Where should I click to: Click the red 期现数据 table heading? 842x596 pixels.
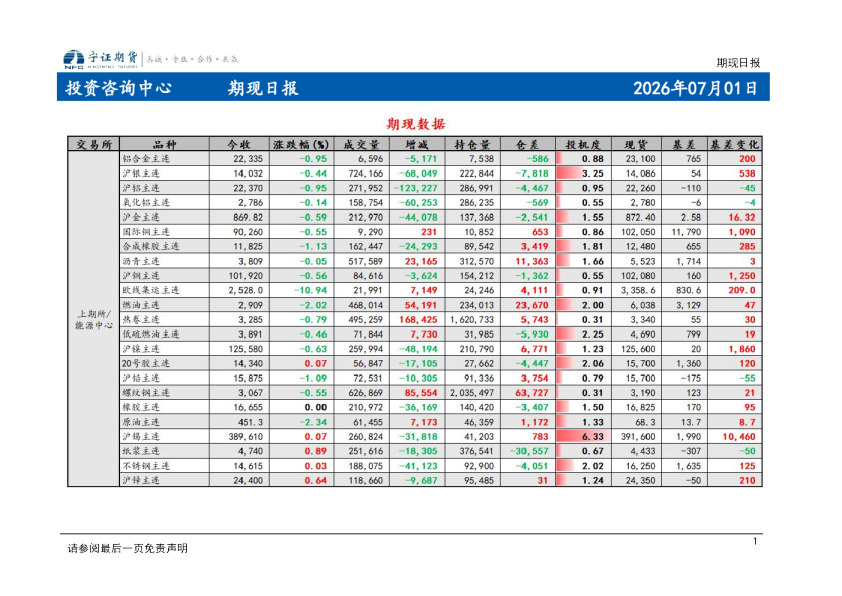(x=416, y=124)
